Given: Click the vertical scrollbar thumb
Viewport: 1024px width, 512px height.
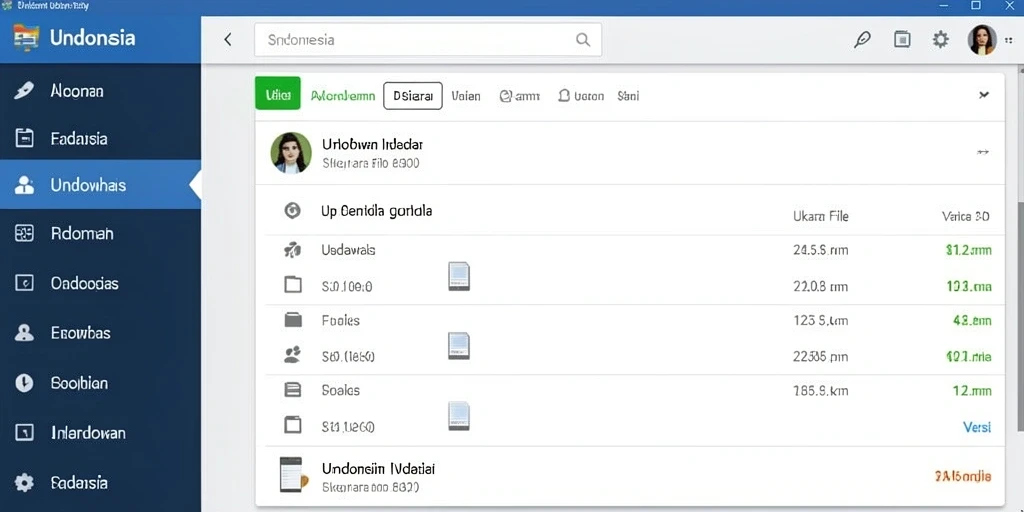Looking at the screenshot, I should 1020,315.
